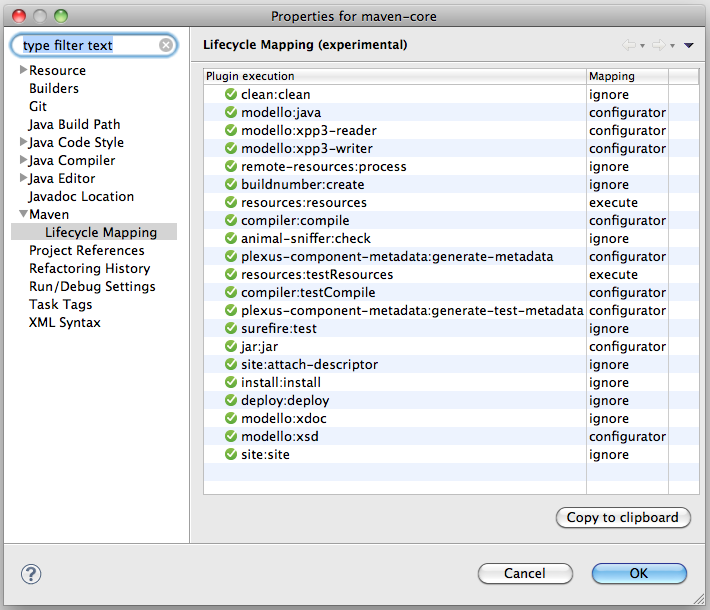Click the green check icon beside jar:jar
Screen dimensions: 710x610
tap(231, 346)
